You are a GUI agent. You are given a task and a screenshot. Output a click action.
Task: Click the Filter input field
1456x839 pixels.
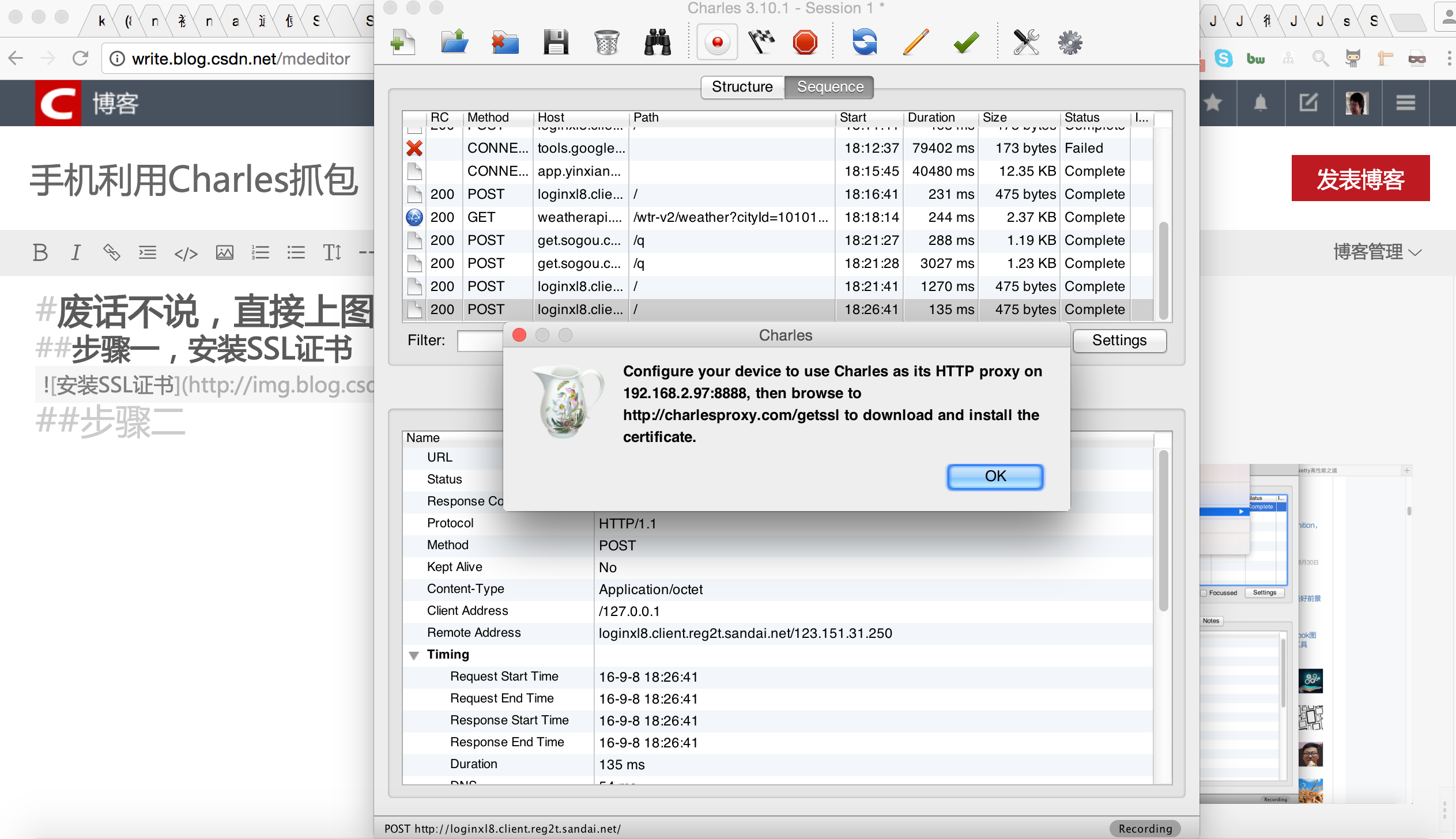pos(480,341)
